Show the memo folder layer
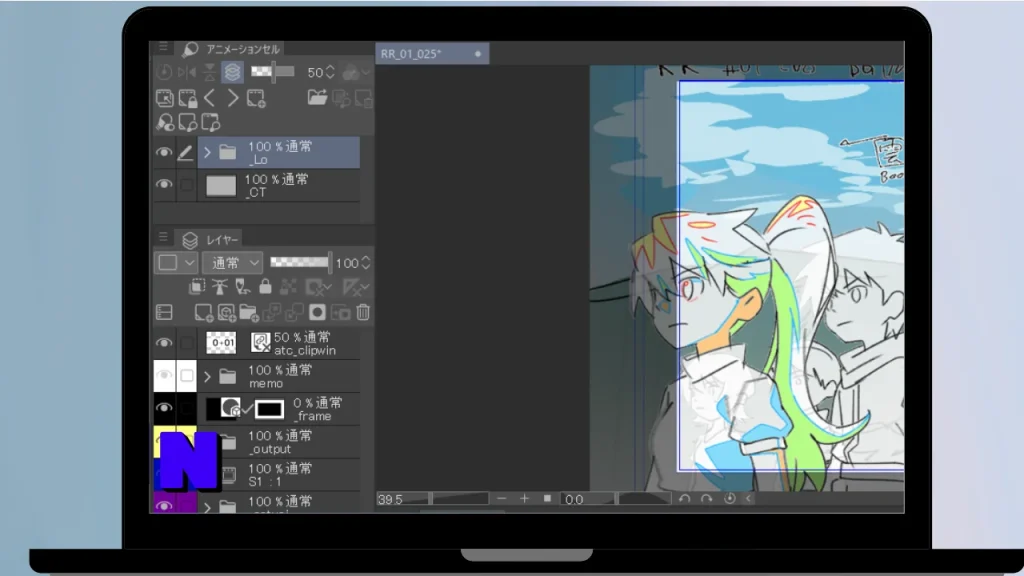 point(164,376)
